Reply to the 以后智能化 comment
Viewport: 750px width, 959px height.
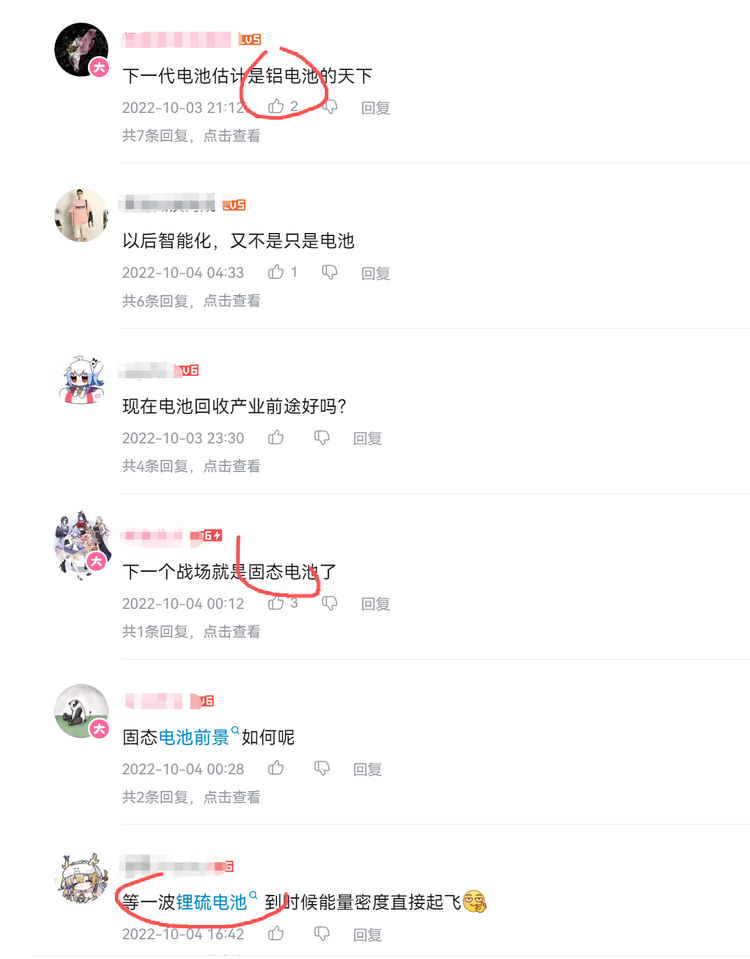pos(376,273)
